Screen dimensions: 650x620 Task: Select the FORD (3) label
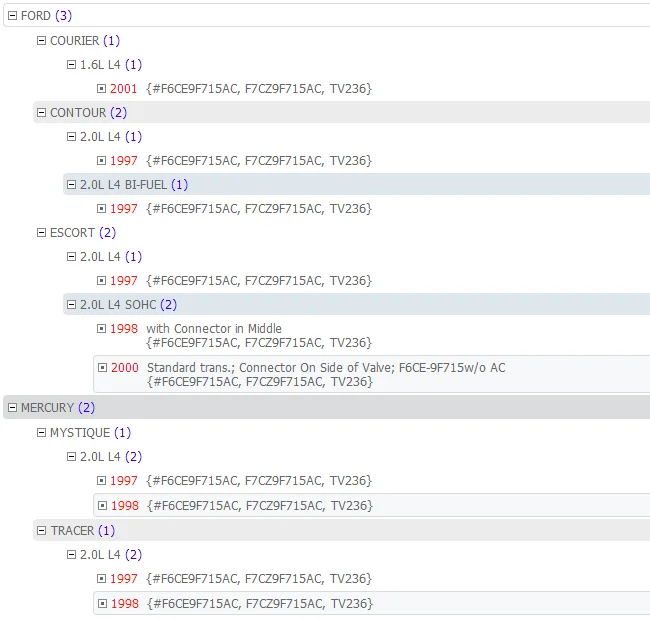[46, 16]
